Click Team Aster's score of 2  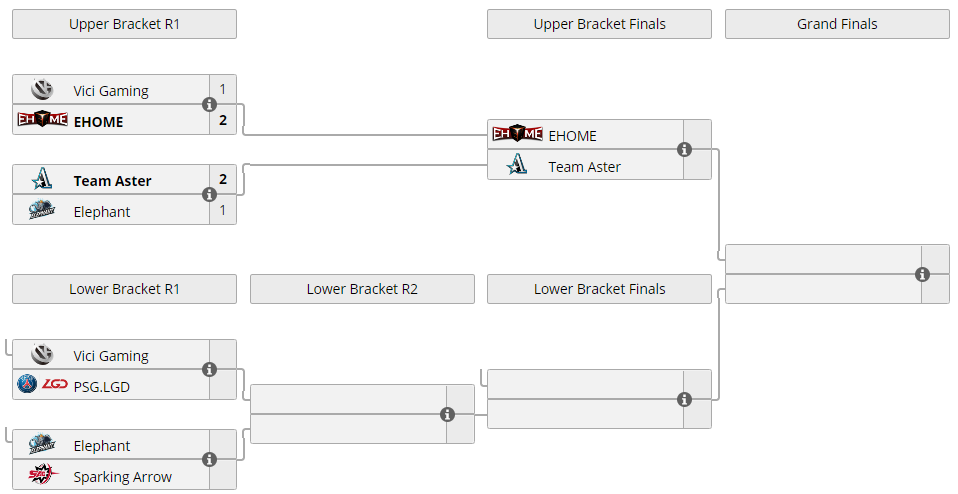[223, 180]
